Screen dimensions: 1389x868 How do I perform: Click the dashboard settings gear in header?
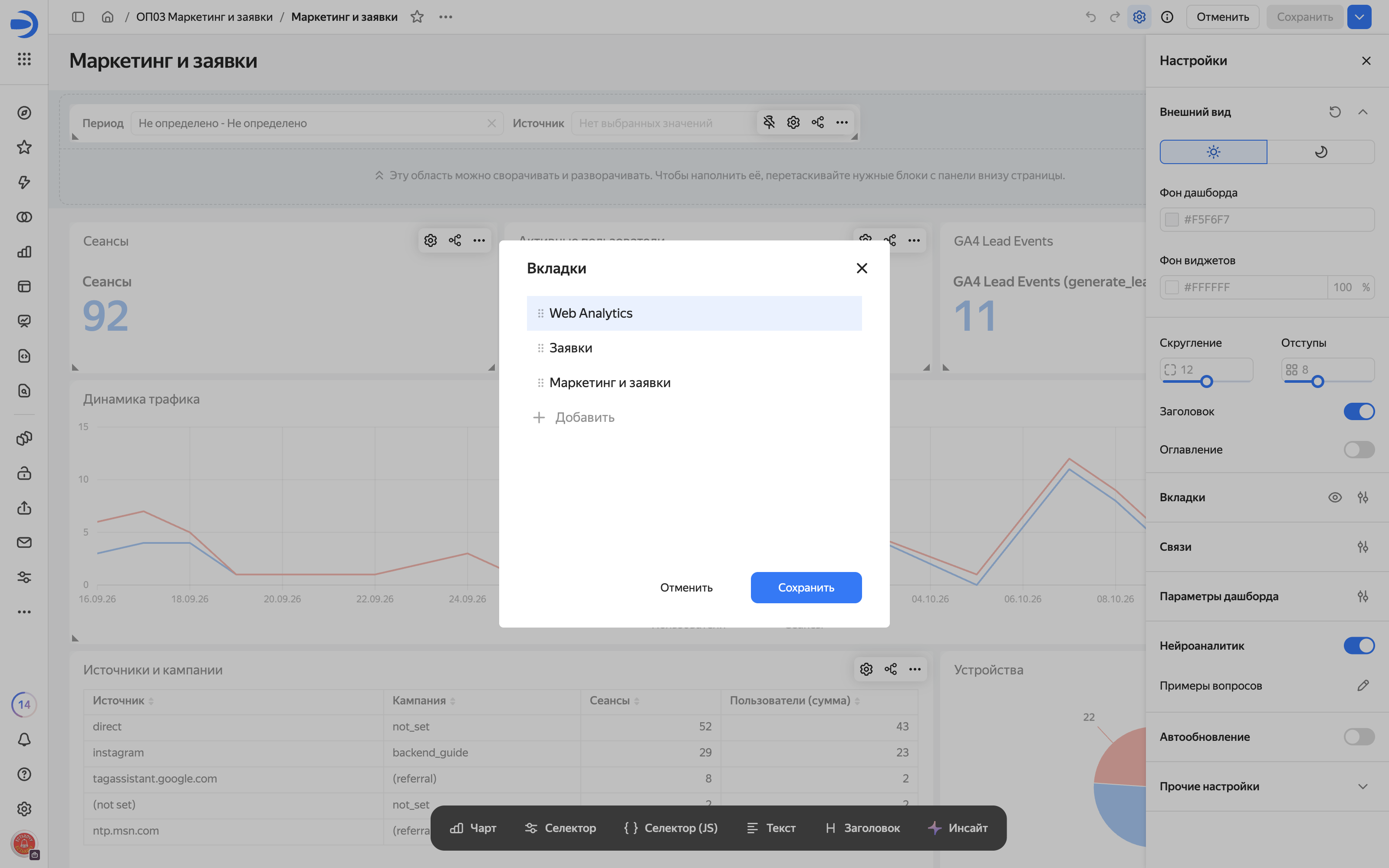(1139, 16)
